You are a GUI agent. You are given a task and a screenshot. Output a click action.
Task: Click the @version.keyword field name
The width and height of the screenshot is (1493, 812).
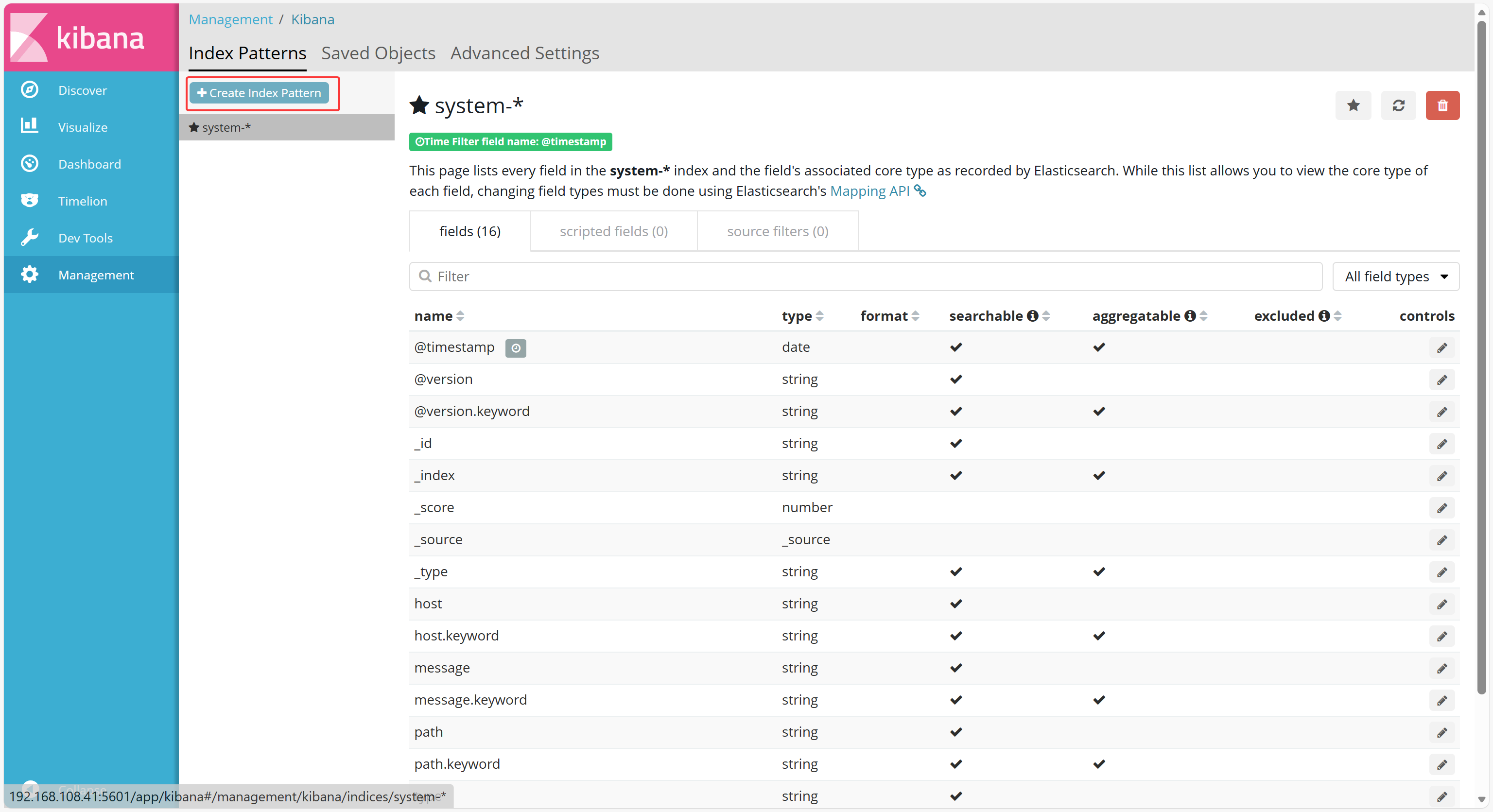pos(471,412)
